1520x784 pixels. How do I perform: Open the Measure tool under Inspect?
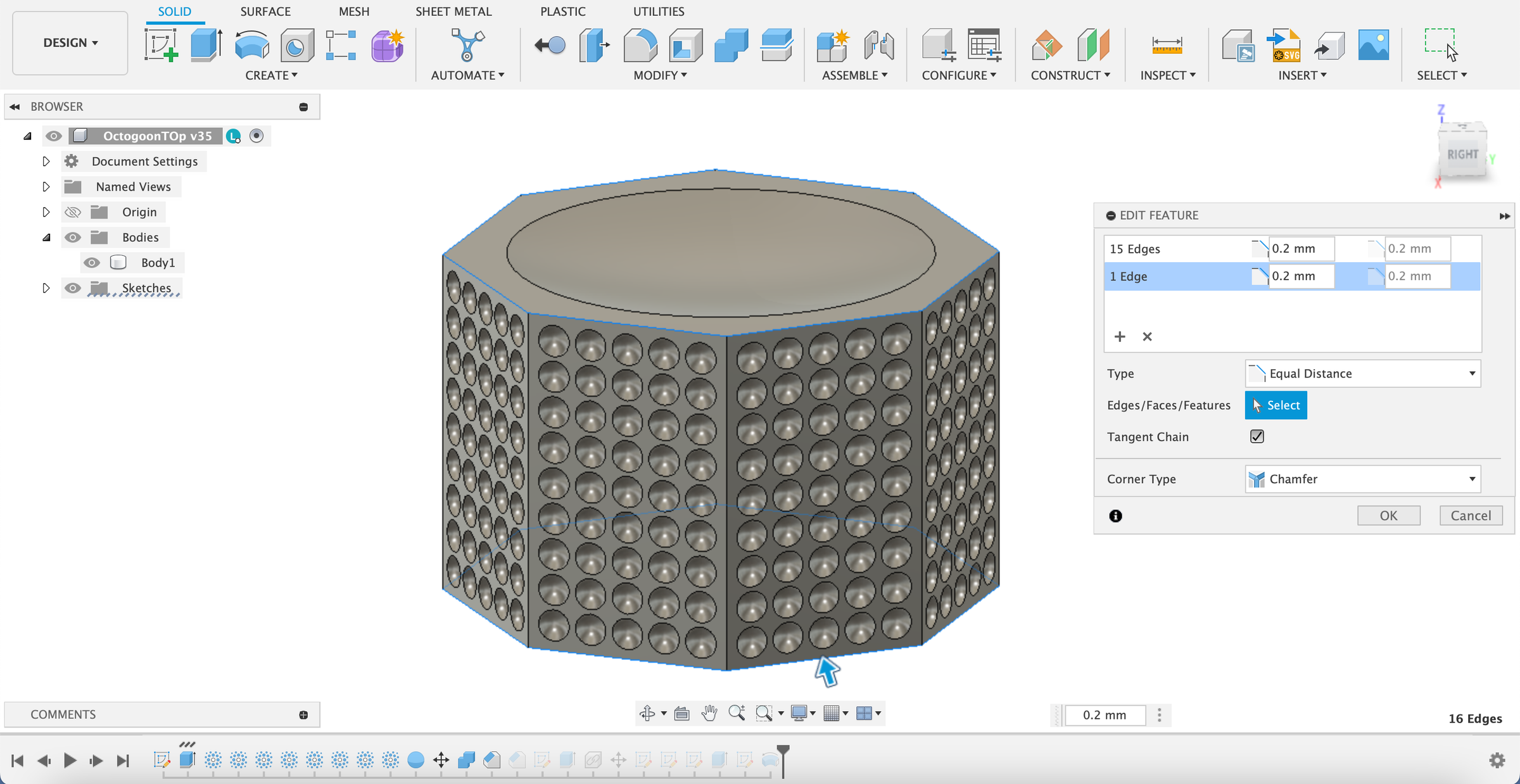(1167, 46)
